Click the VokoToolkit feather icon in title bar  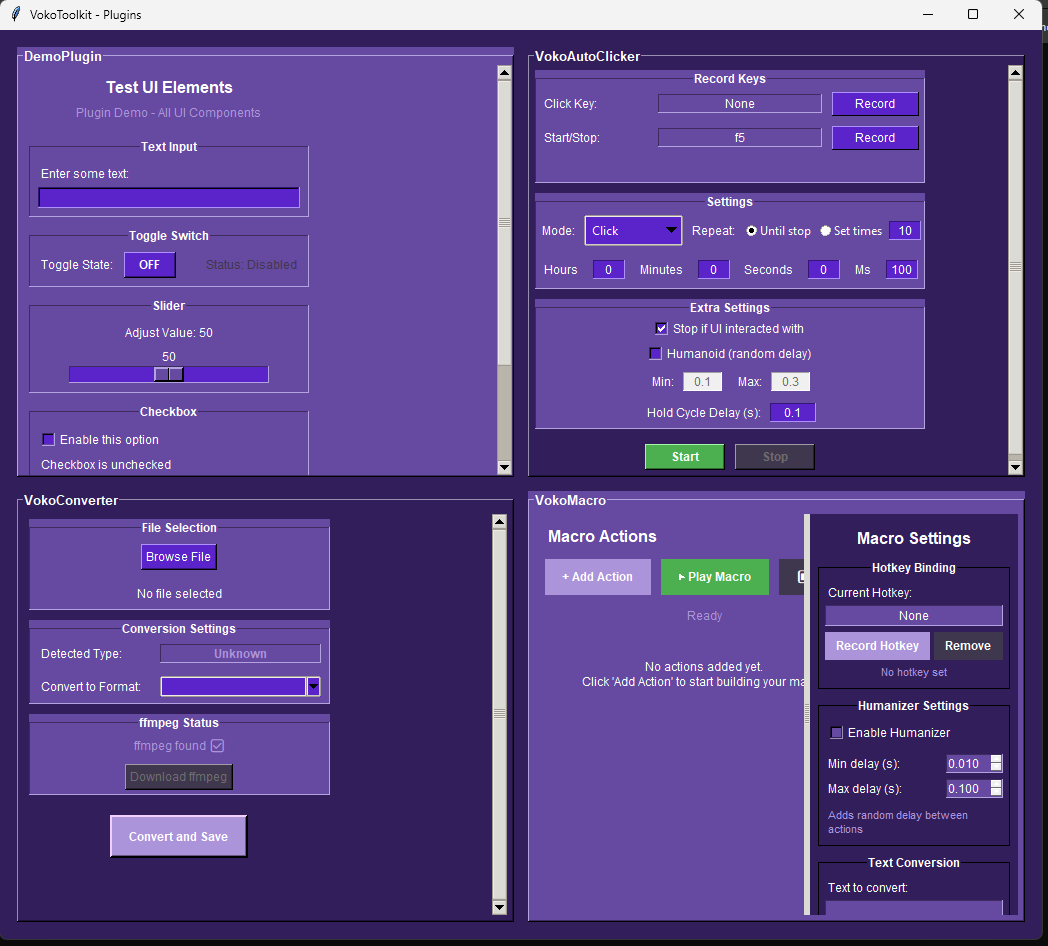click(16, 14)
